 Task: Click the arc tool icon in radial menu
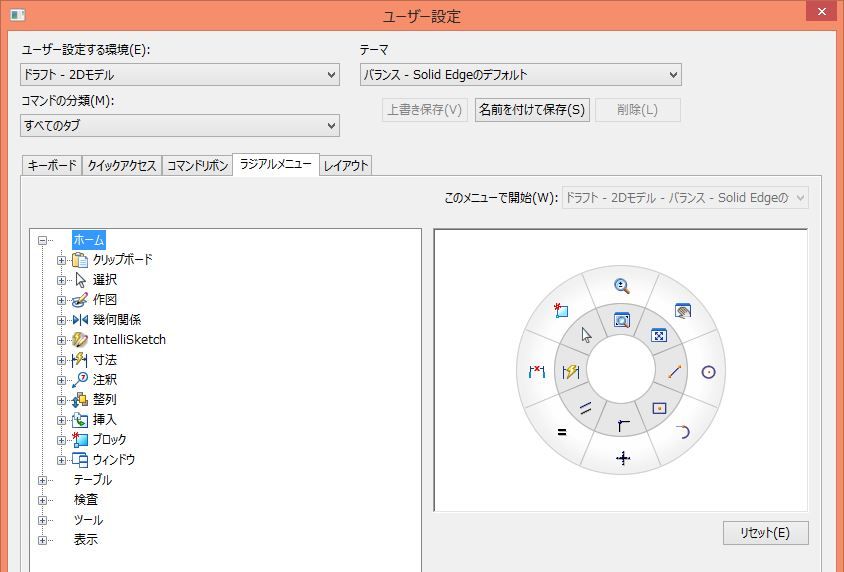[683, 432]
